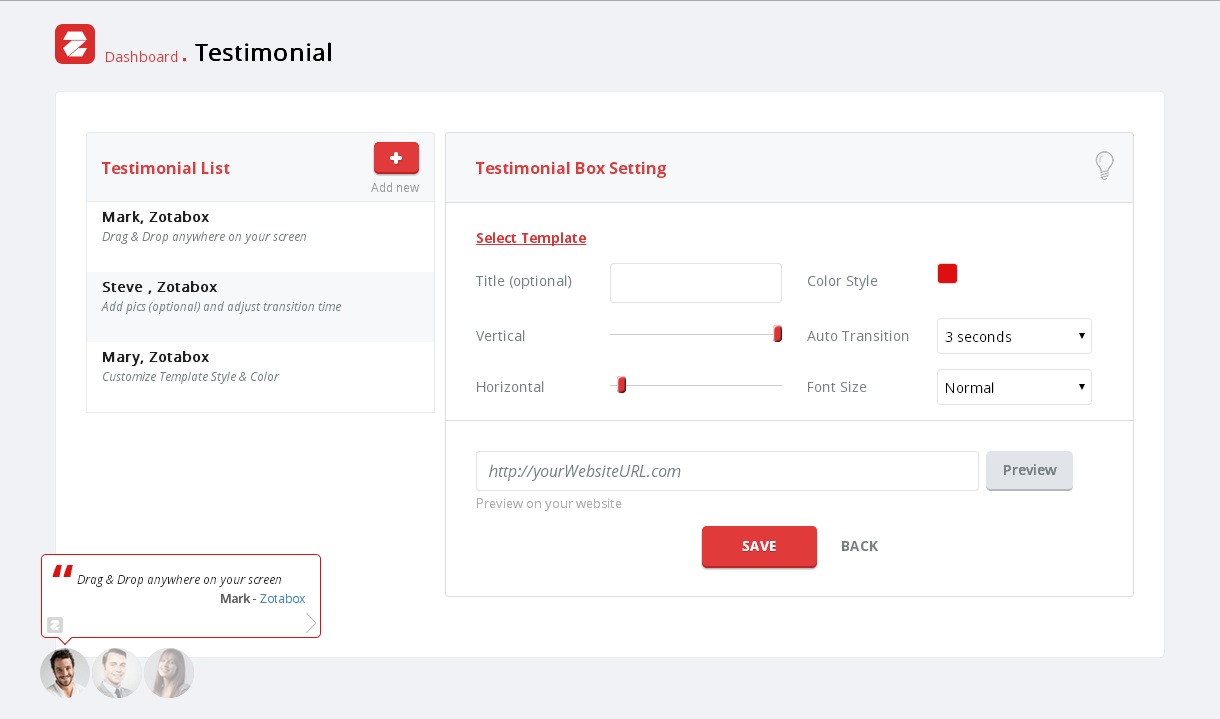Click the Select Template link

531,238
